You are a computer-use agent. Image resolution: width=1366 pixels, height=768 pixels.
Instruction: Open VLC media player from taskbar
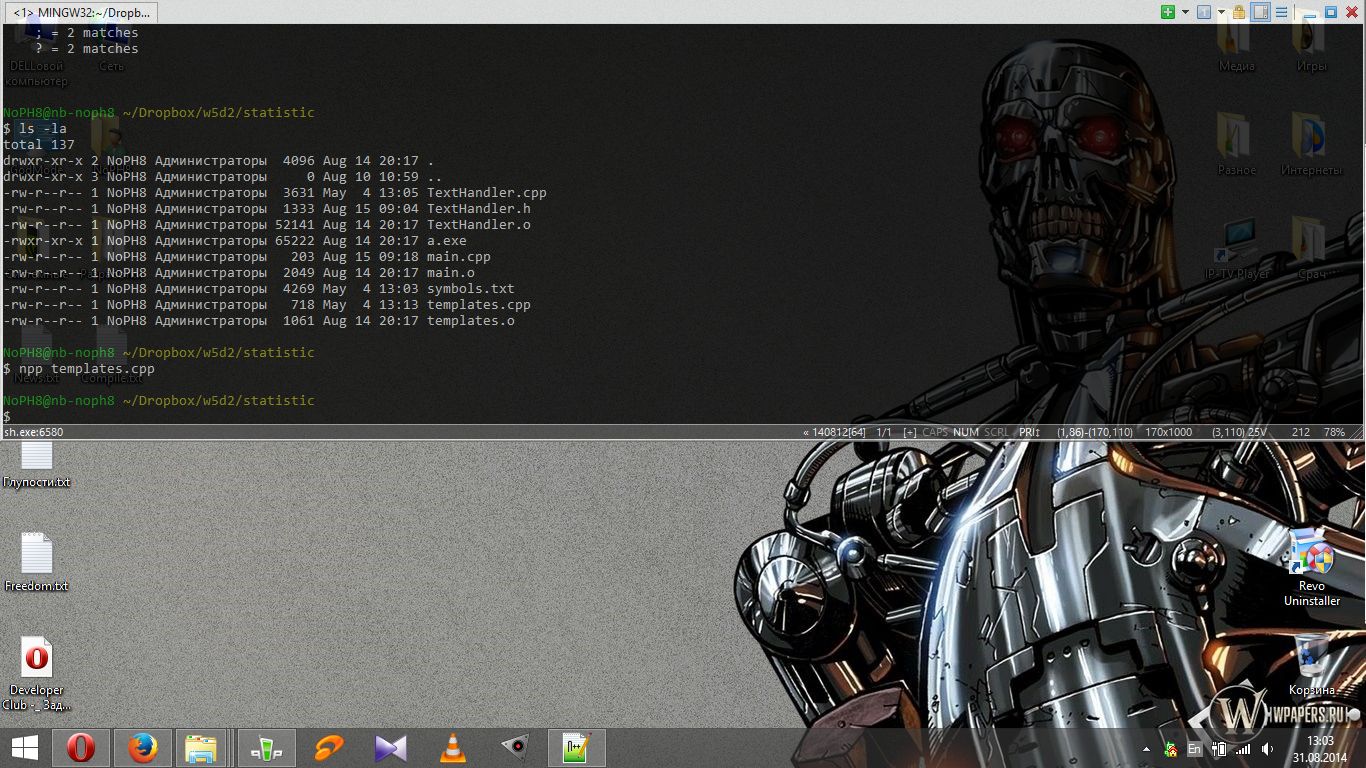[453, 748]
